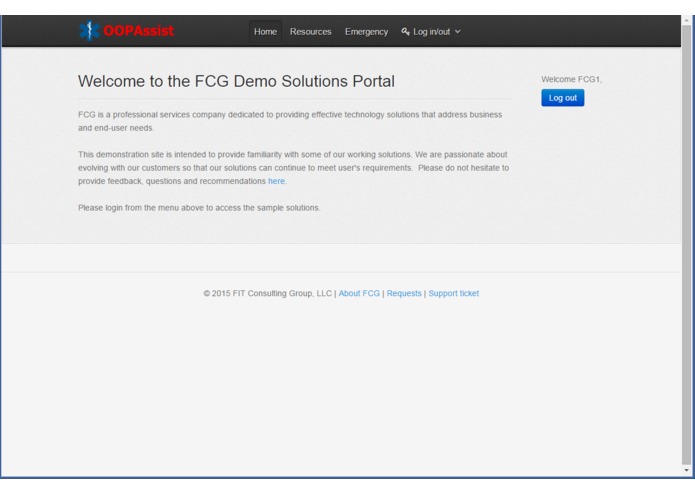The height and width of the screenshot is (494, 695).
Task: Open the Requests footer link
Action: point(404,293)
